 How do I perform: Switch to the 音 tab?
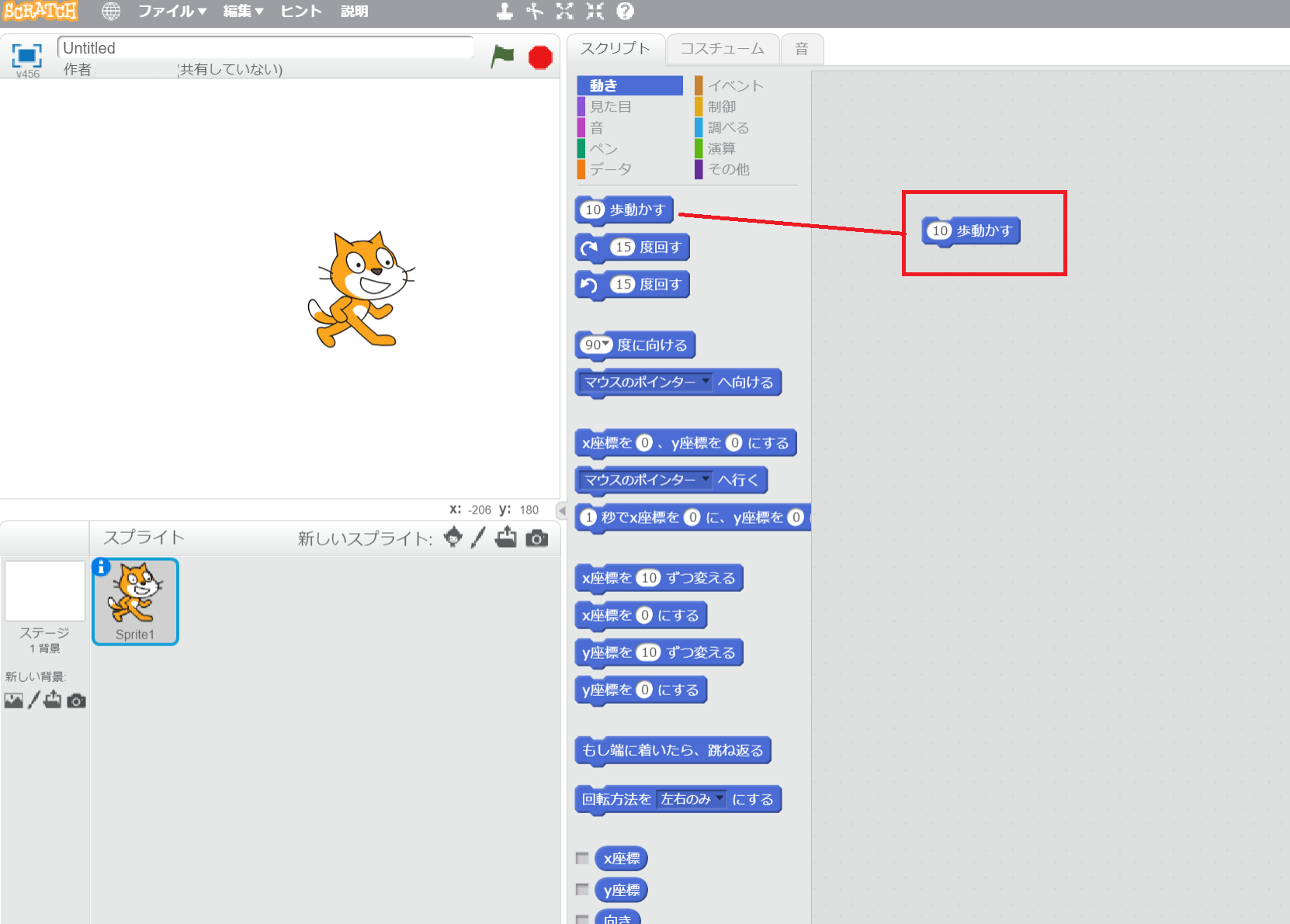coord(802,49)
